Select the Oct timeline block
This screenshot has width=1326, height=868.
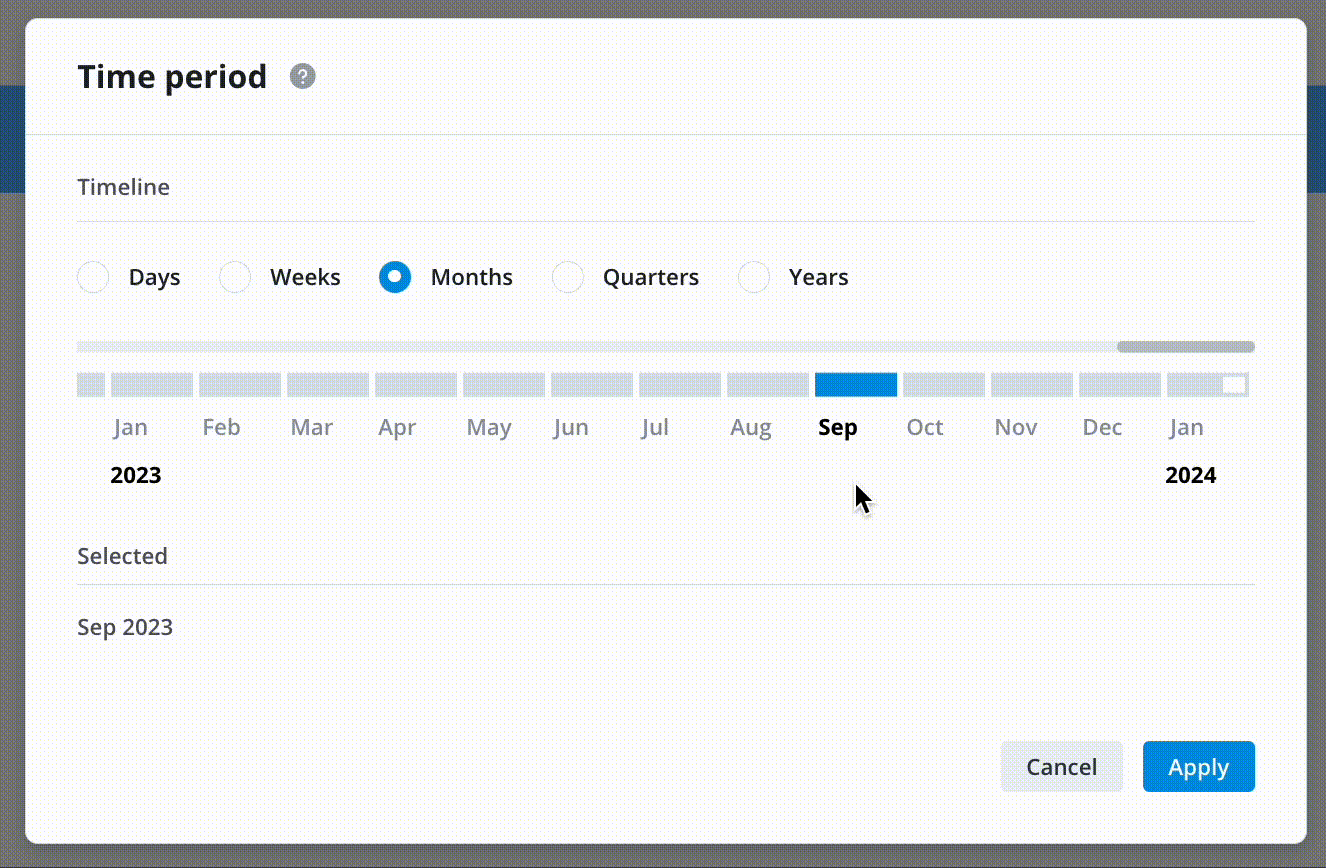tap(944, 385)
